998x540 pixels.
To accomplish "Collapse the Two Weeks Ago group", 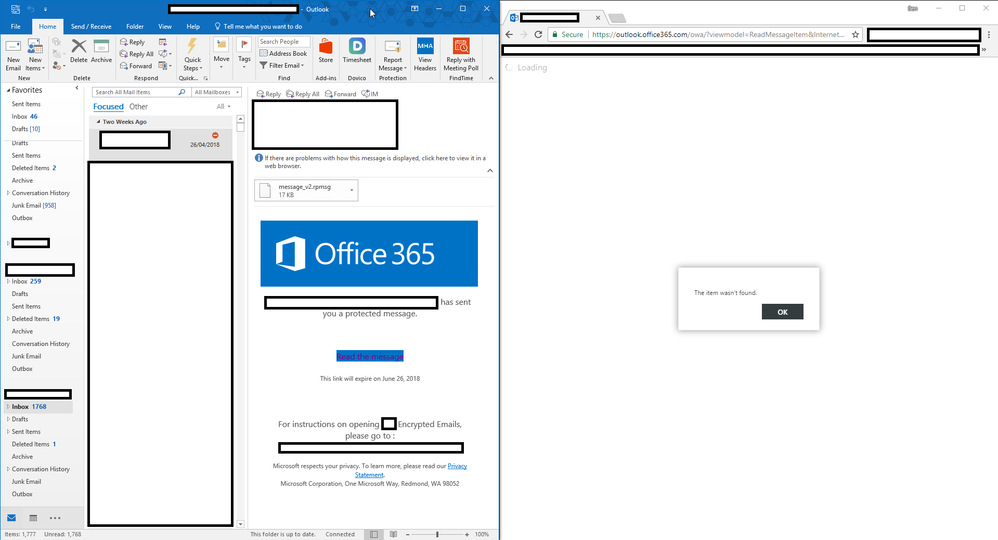I will [99, 122].
